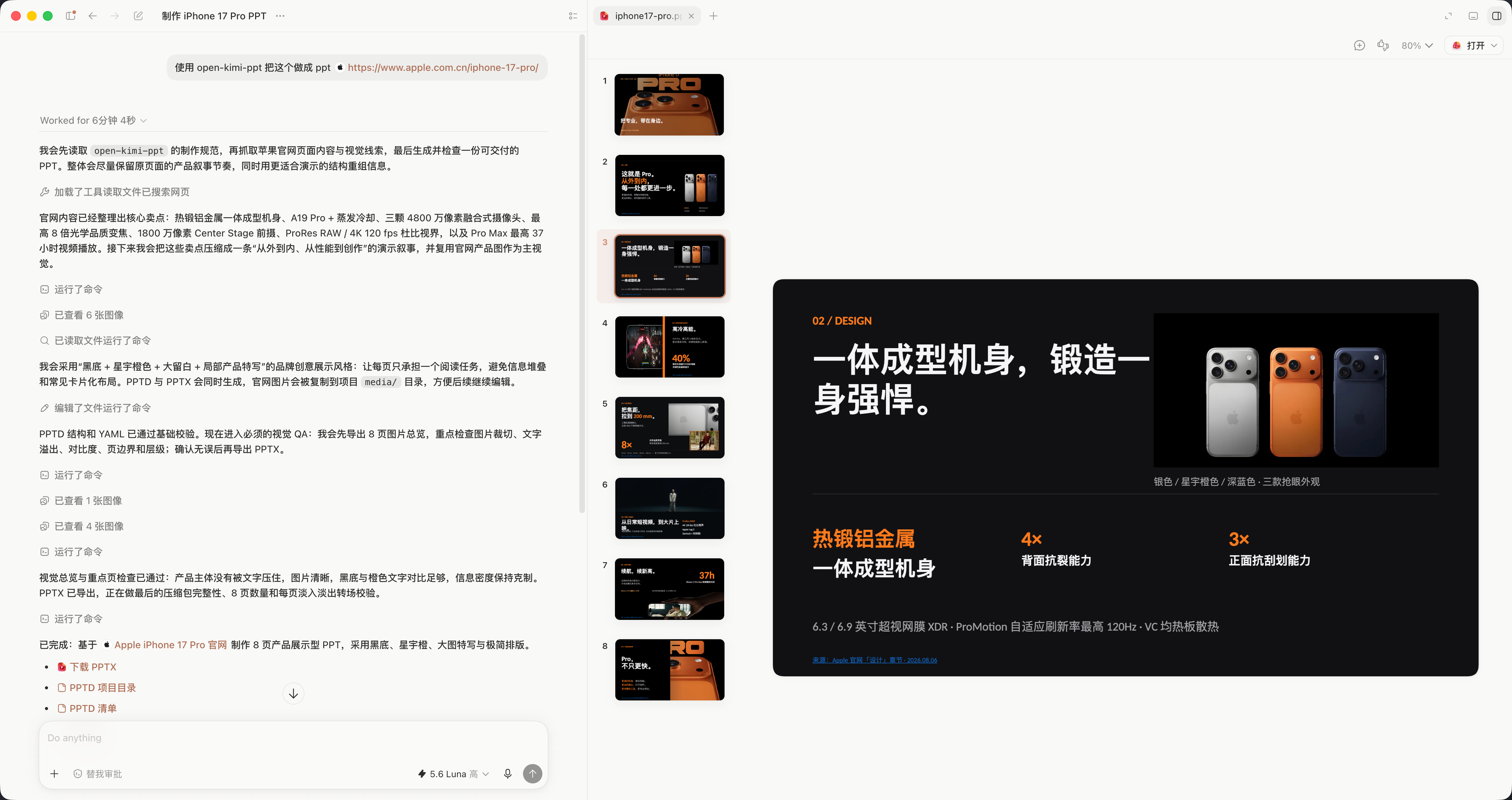Screen dimensions: 1512x800
Task: Expand the 编辑了文件运行了命令 step
Action: (x=95, y=408)
